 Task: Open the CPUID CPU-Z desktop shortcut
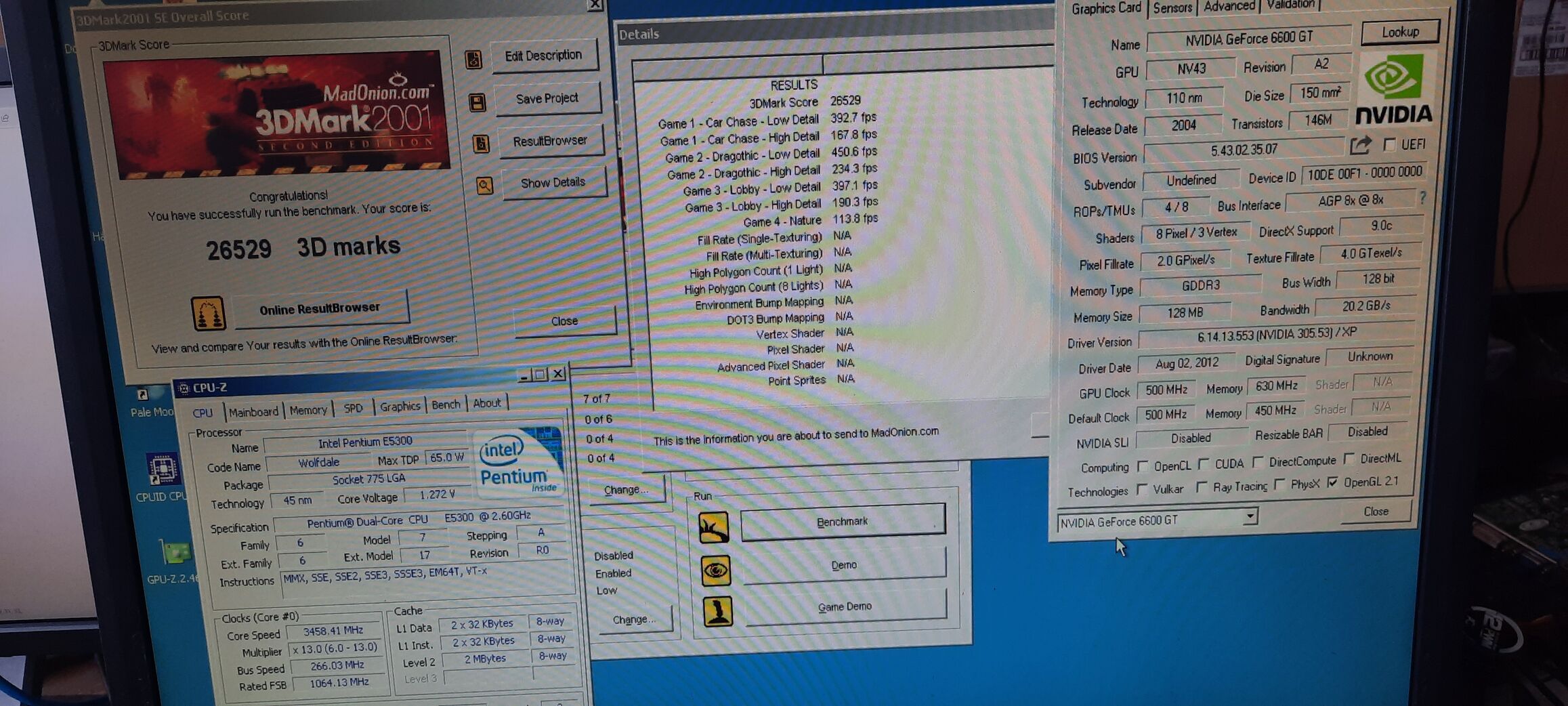163,470
